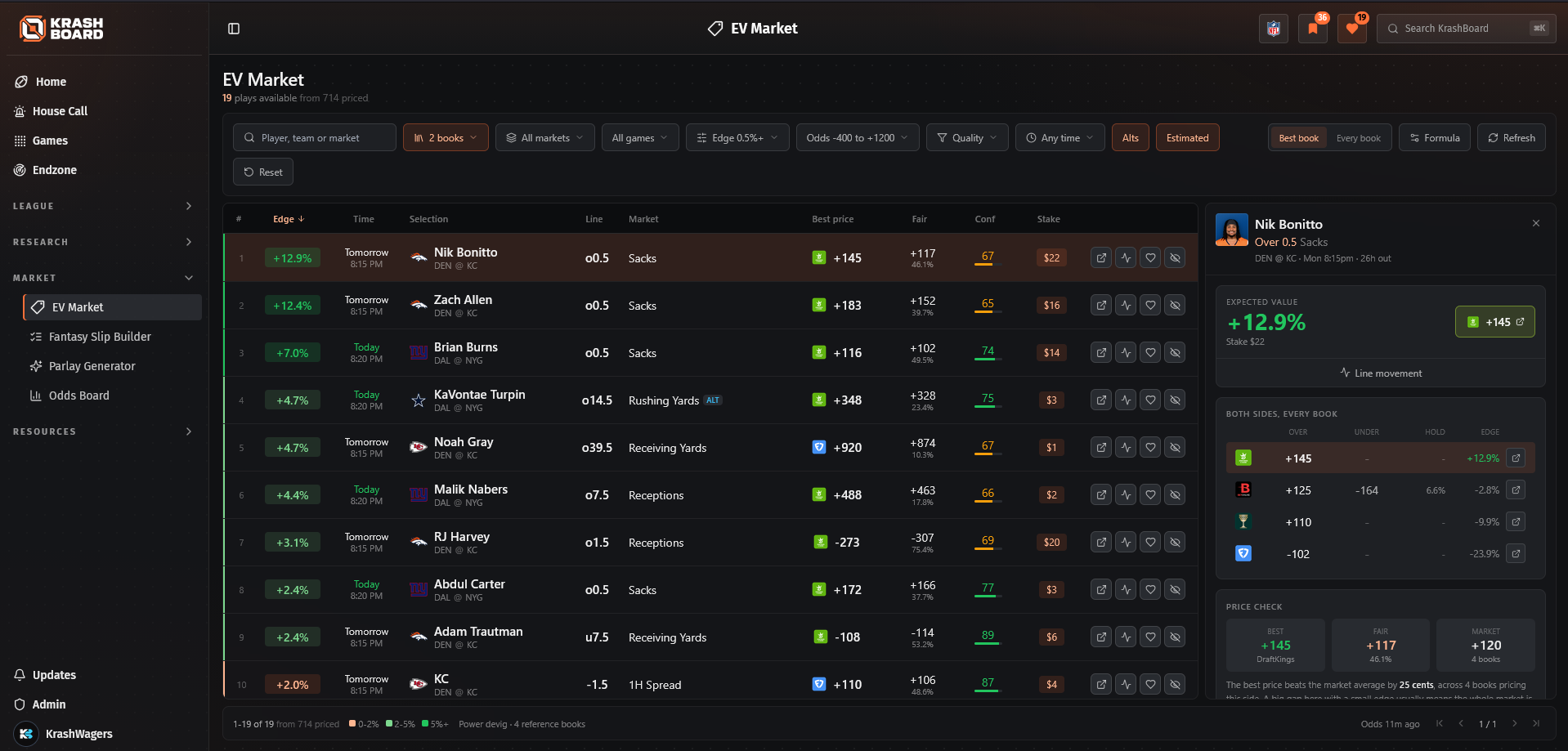Sort by the Edge column header
Screen dimensions: 1568x751
(x=289, y=219)
